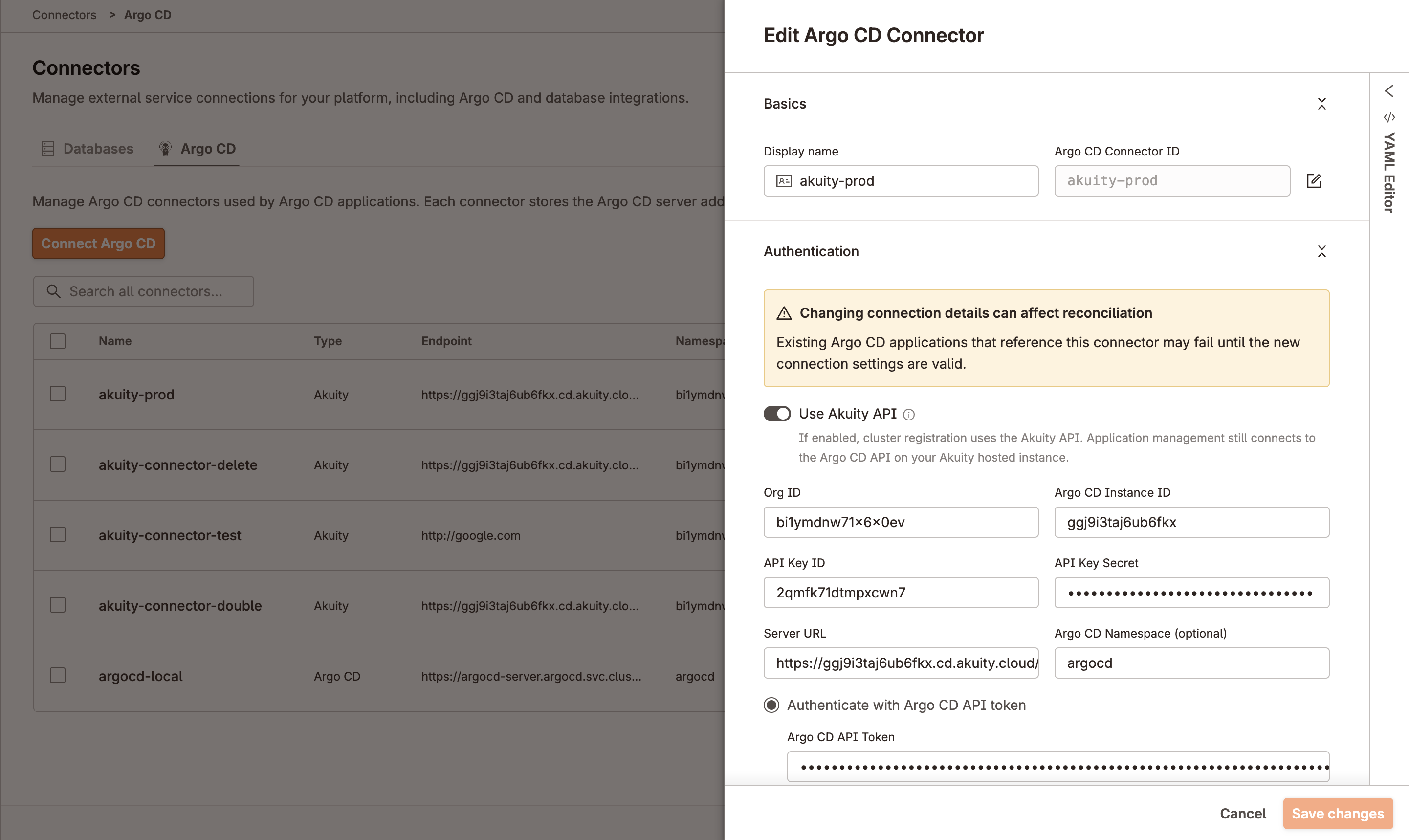Sort by the Endpoint column header
This screenshot has height=840, width=1409.
coord(446,341)
